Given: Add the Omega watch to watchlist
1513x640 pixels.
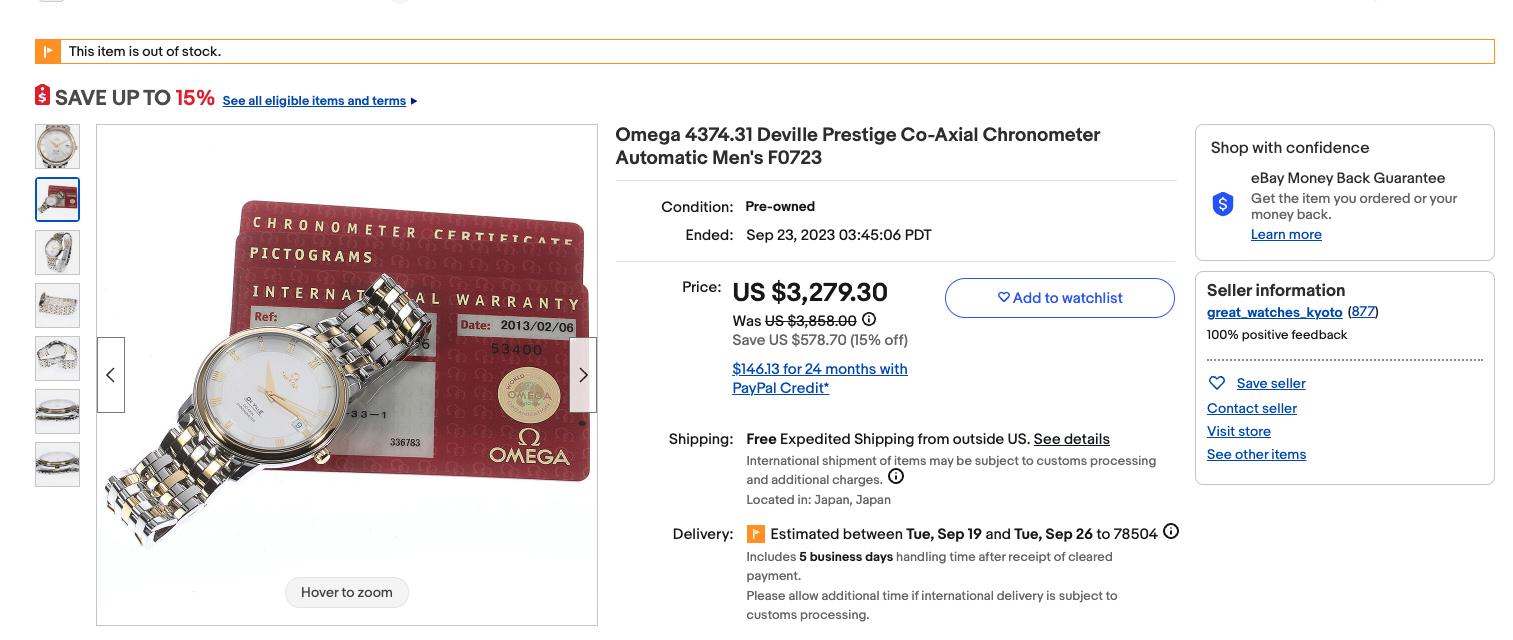Looking at the screenshot, I should pos(1059,298).
